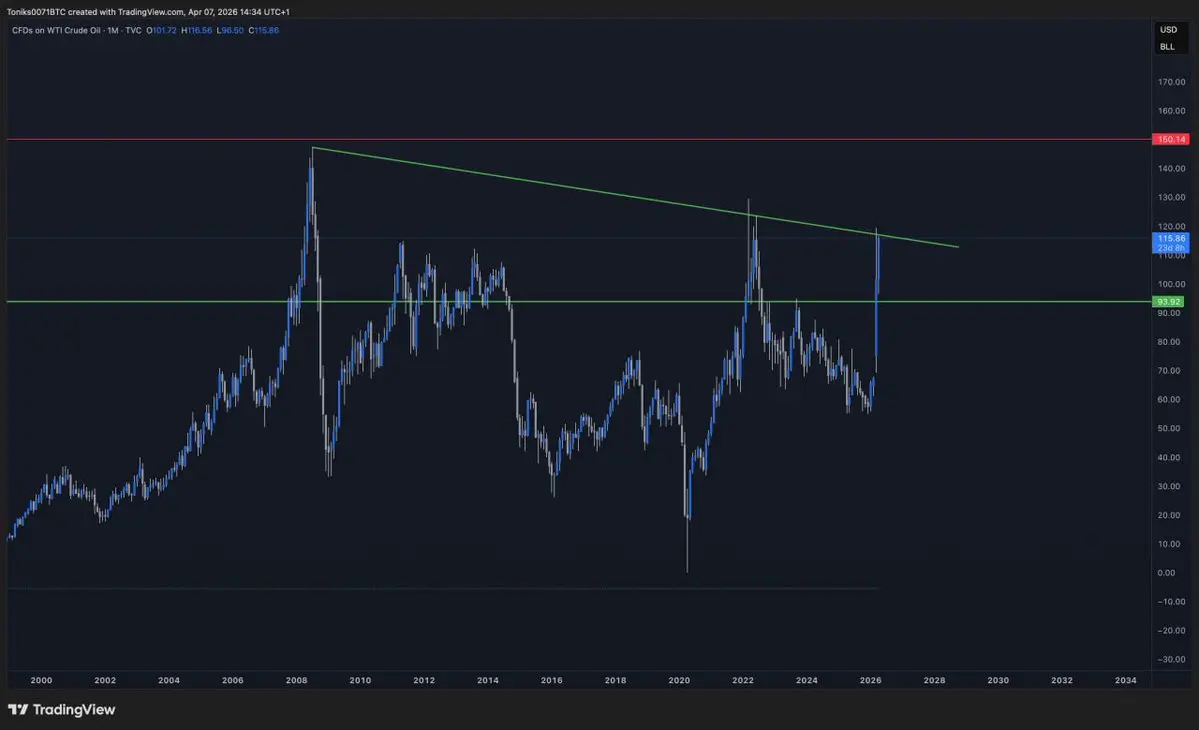Image resolution: width=1199 pixels, height=730 pixels.
Task: Click the 140.00 price axis label
Action: pos(1171,168)
